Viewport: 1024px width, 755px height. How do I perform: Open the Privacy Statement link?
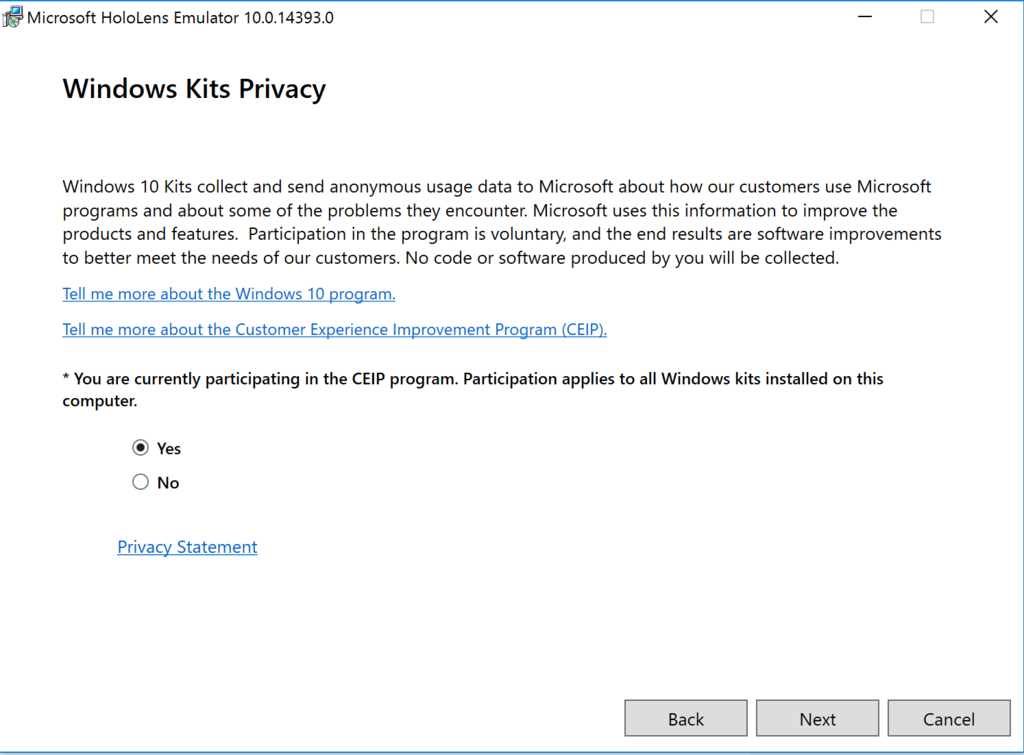[187, 547]
